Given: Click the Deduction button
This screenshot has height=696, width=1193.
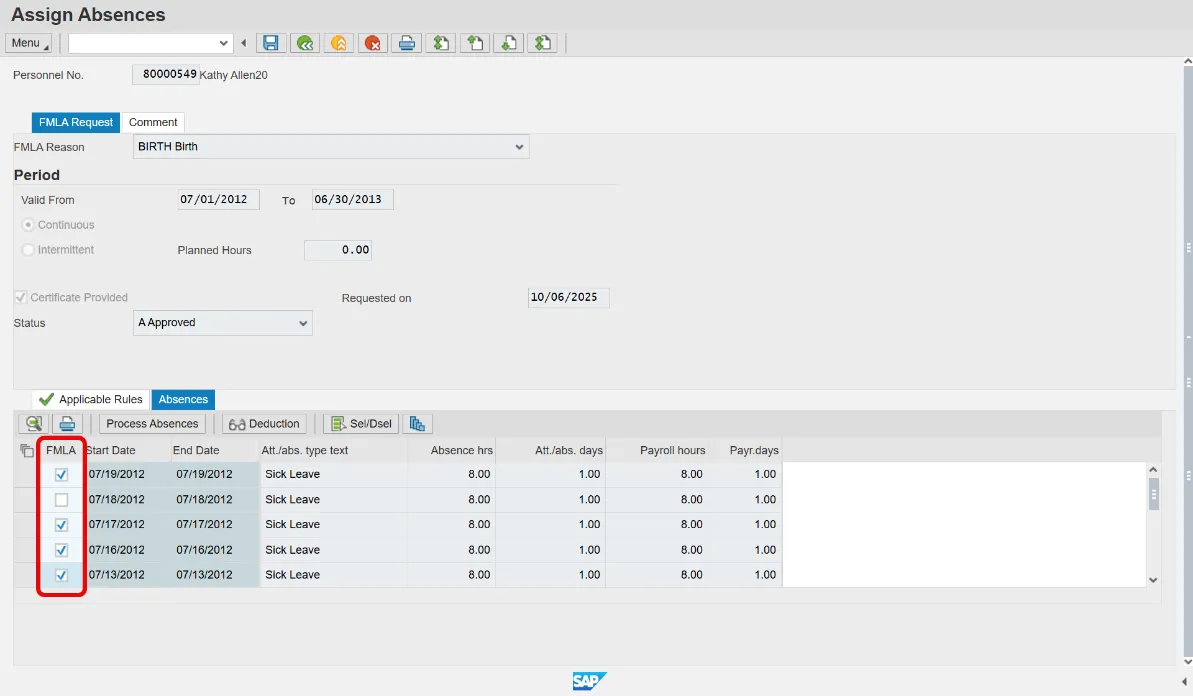Looking at the screenshot, I should tap(264, 424).
